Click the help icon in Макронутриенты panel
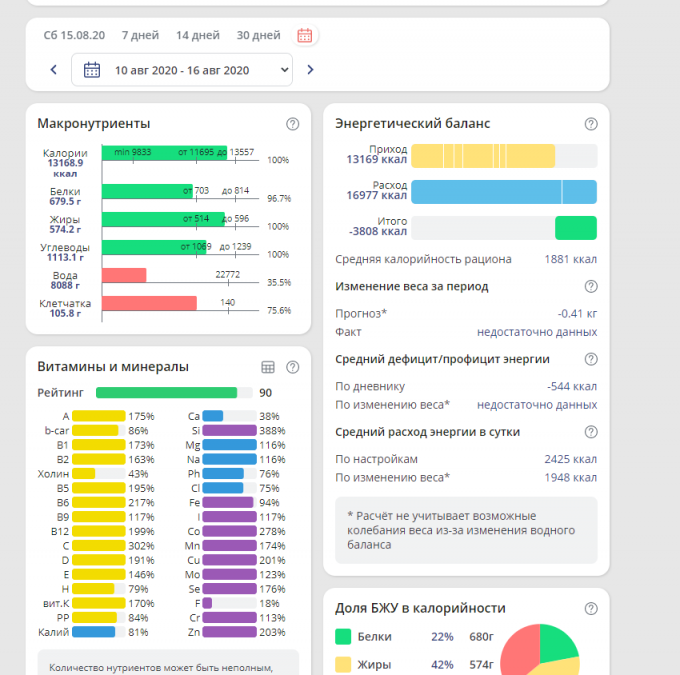 [x=292, y=124]
